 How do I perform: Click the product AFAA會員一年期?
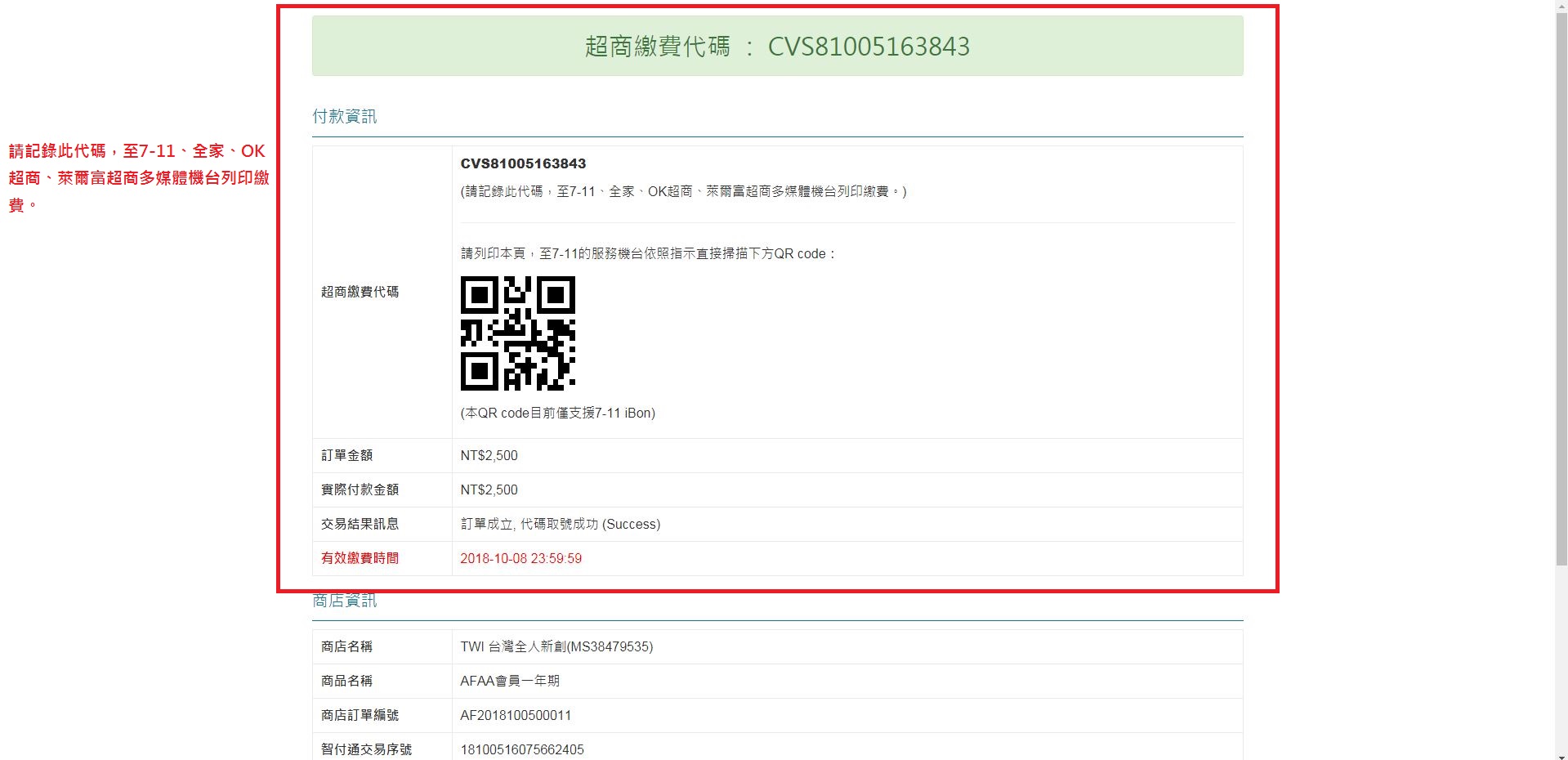(510, 681)
